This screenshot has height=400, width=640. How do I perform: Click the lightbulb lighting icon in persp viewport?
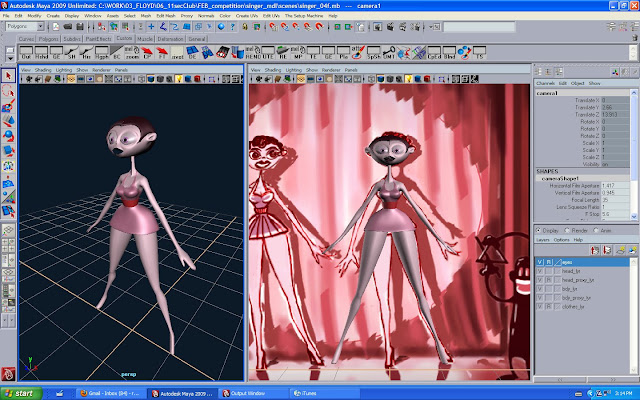[178, 79]
